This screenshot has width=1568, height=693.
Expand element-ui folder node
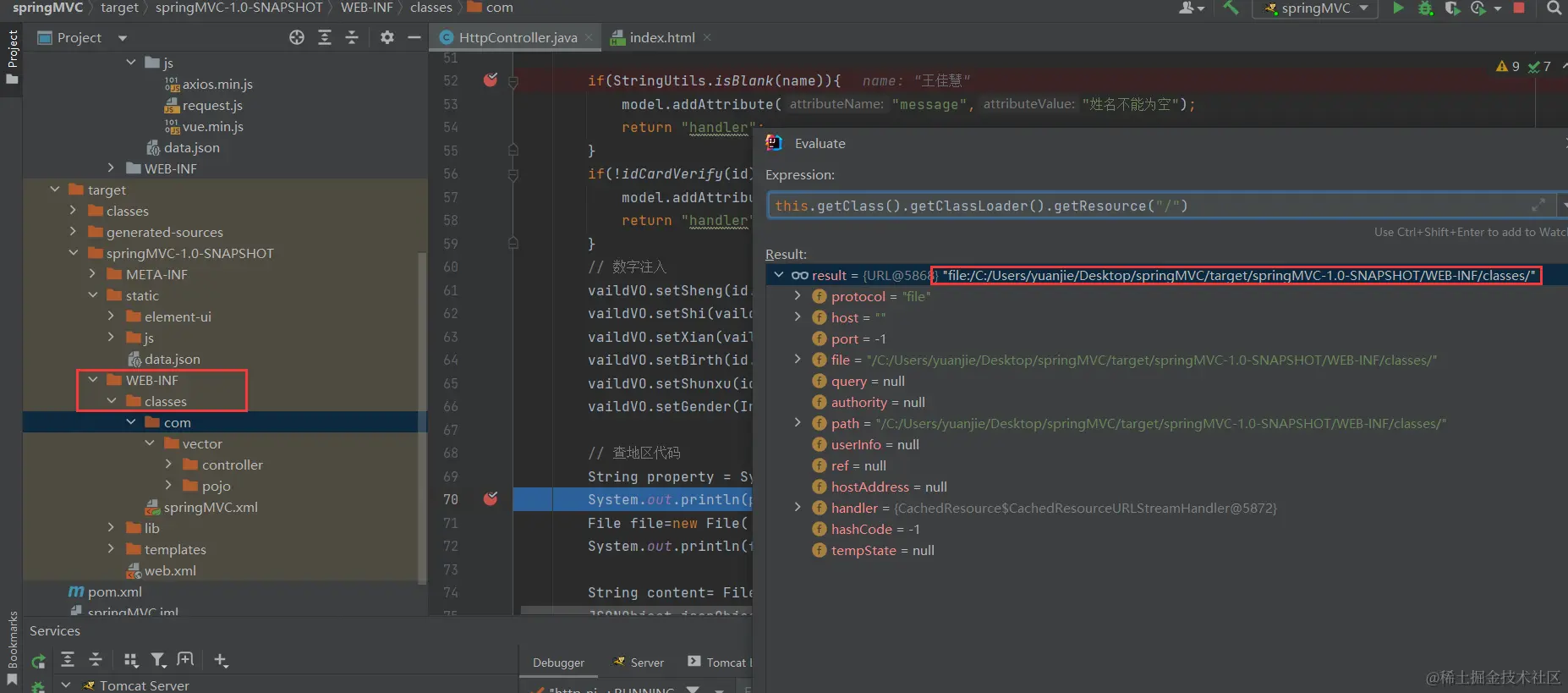[x=111, y=316]
